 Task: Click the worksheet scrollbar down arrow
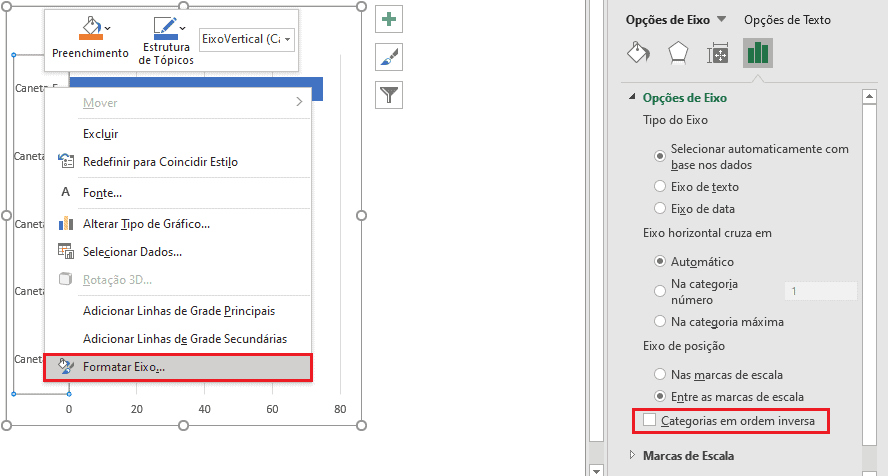click(x=596, y=470)
